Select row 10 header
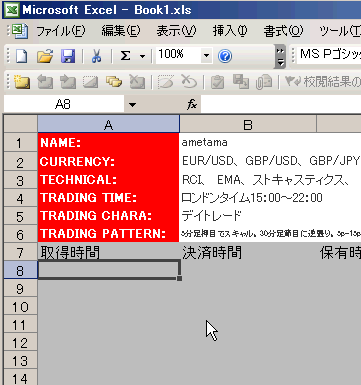Image resolution: width=361 pixels, height=385 pixels. [x=21, y=307]
